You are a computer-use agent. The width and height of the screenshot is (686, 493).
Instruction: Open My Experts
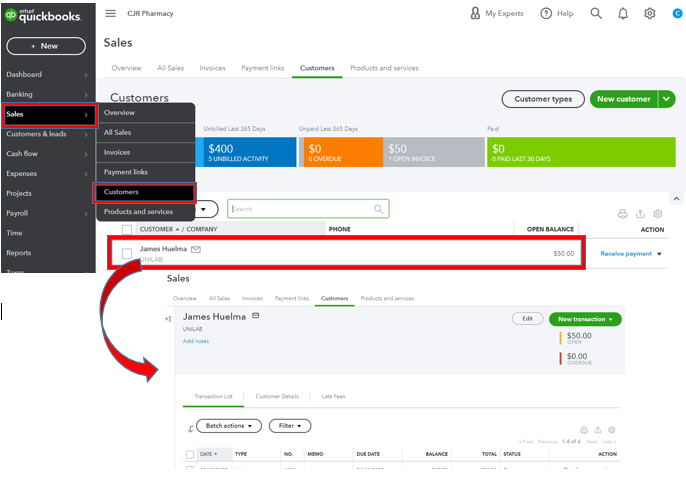(x=497, y=14)
